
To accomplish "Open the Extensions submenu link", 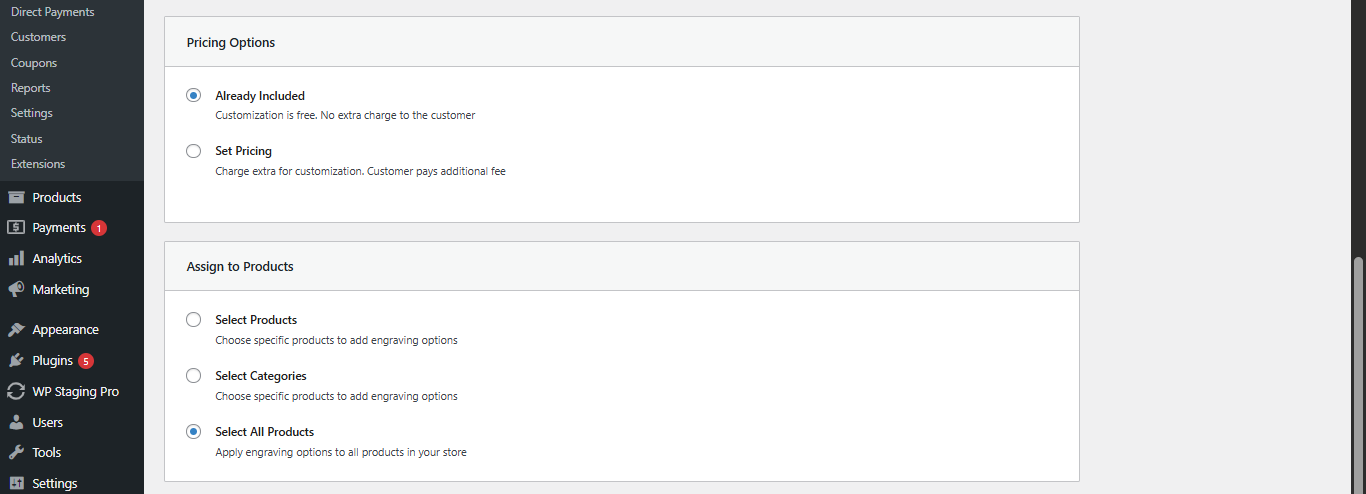I will (38, 164).
